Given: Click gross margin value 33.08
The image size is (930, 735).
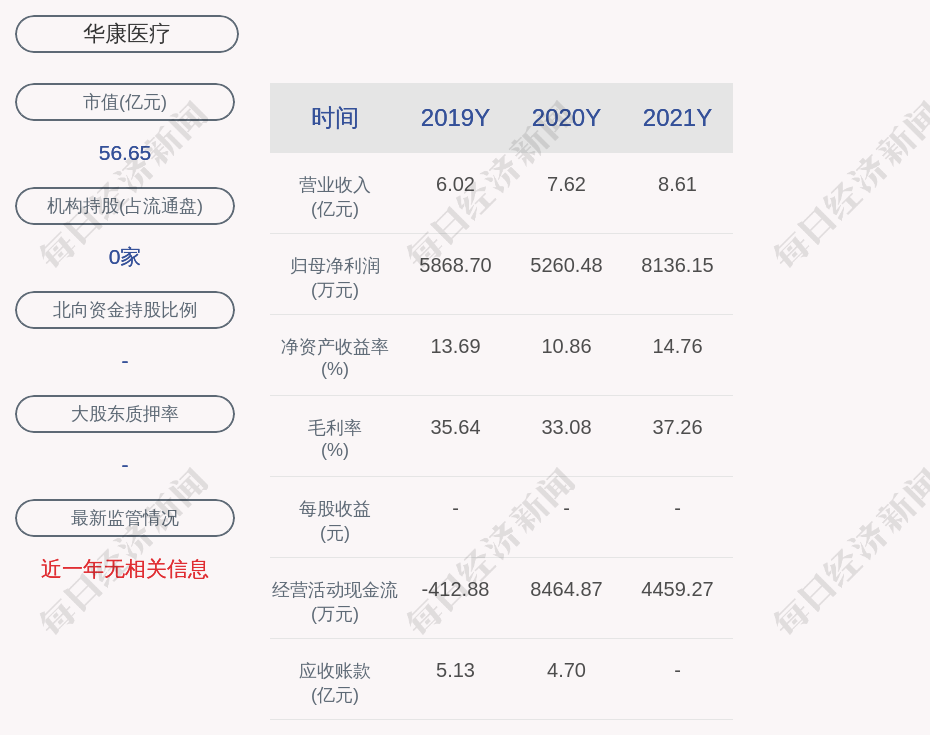Looking at the screenshot, I should click(x=566, y=427).
